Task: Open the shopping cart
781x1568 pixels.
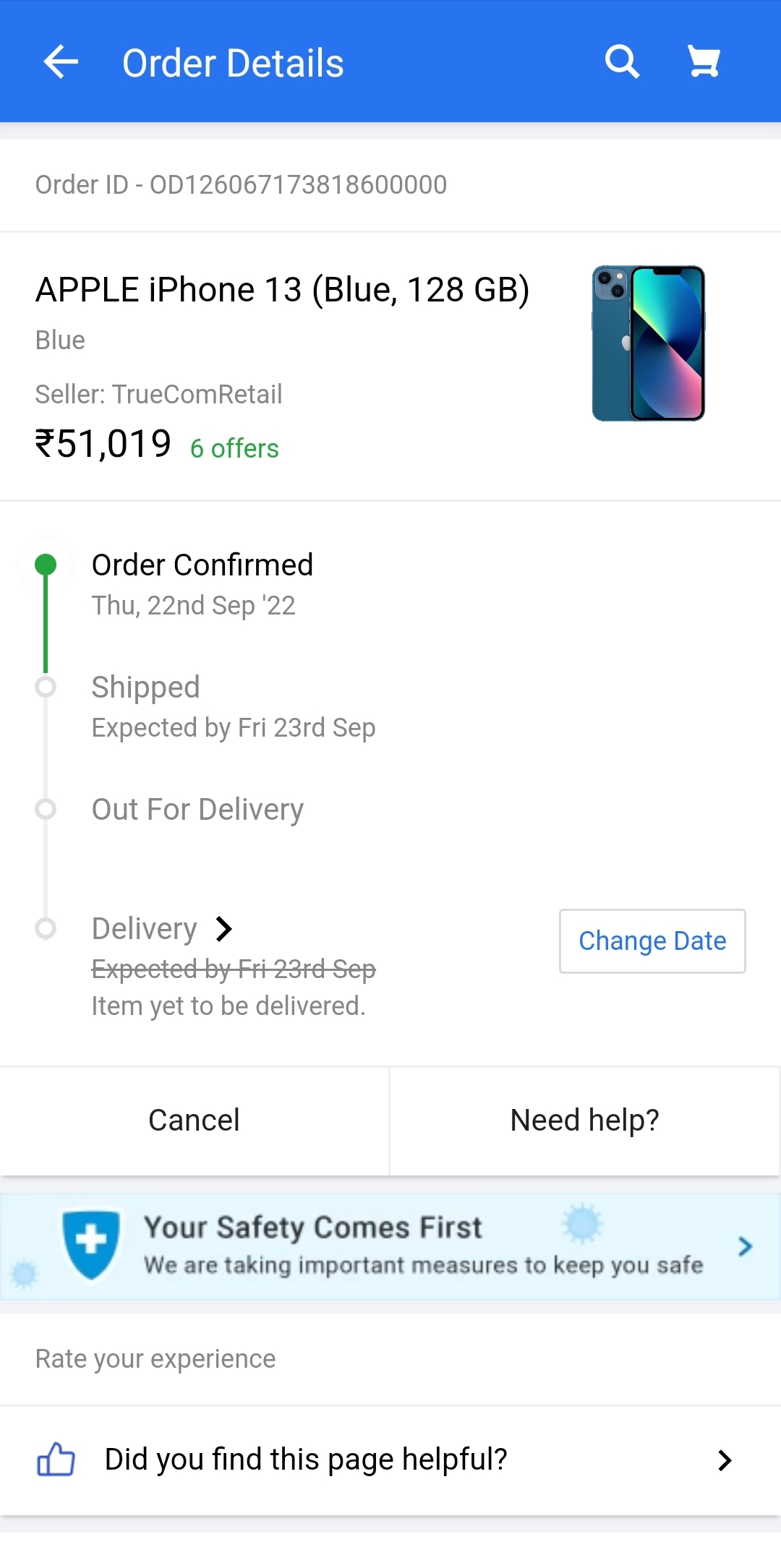Action: pos(704,62)
